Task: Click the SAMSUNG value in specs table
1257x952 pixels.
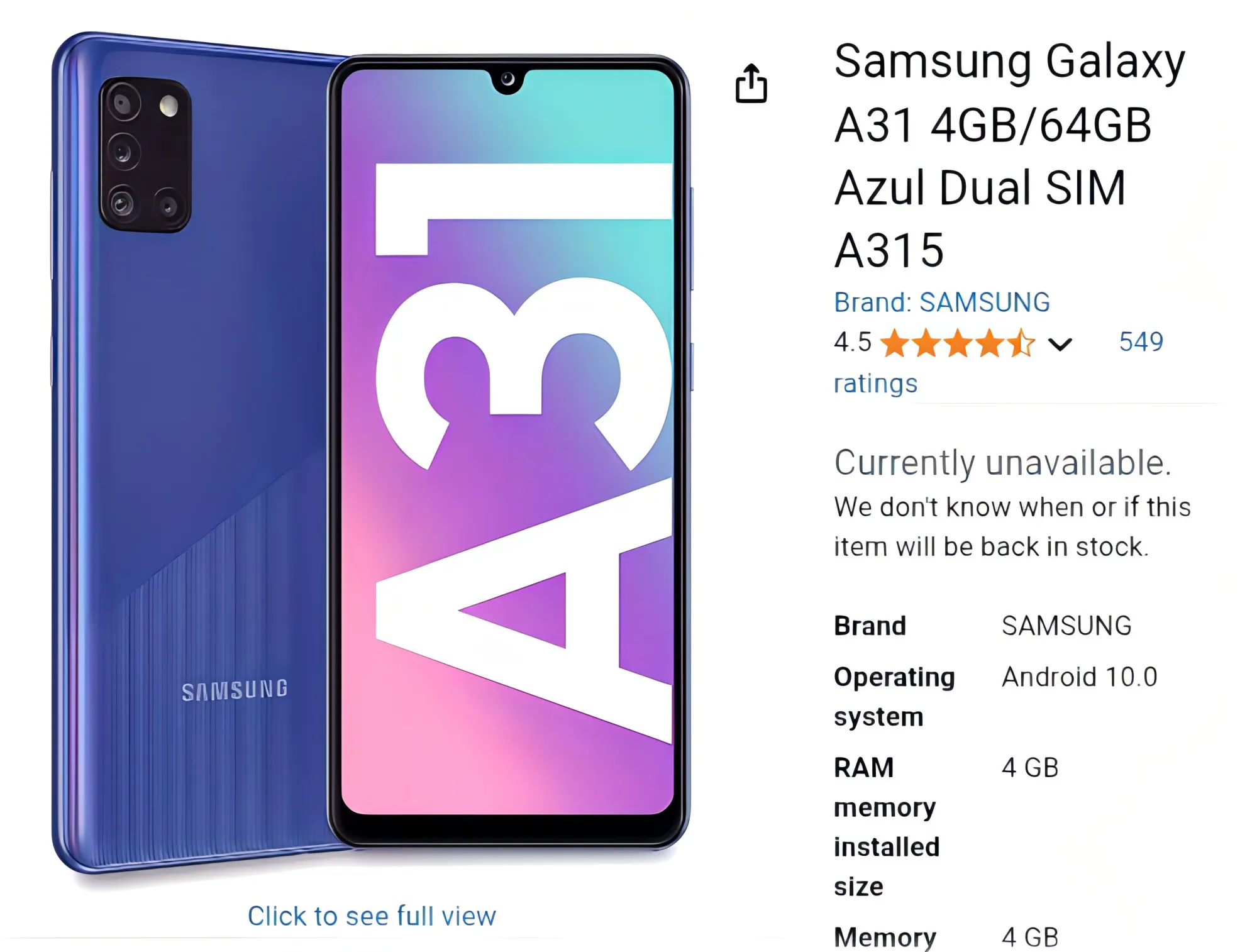Action: (x=1066, y=626)
